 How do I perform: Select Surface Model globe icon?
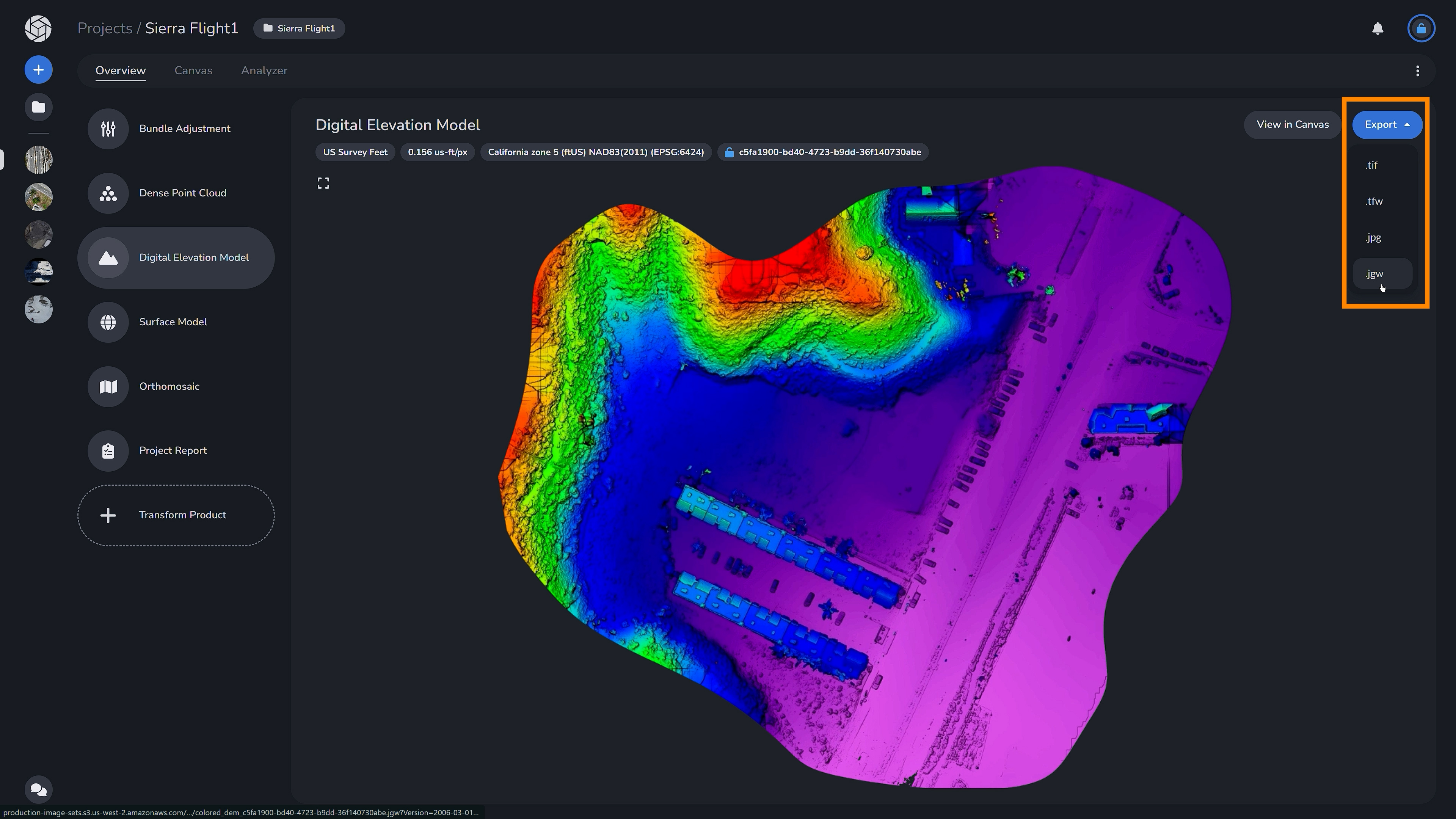pyautogui.click(x=108, y=322)
